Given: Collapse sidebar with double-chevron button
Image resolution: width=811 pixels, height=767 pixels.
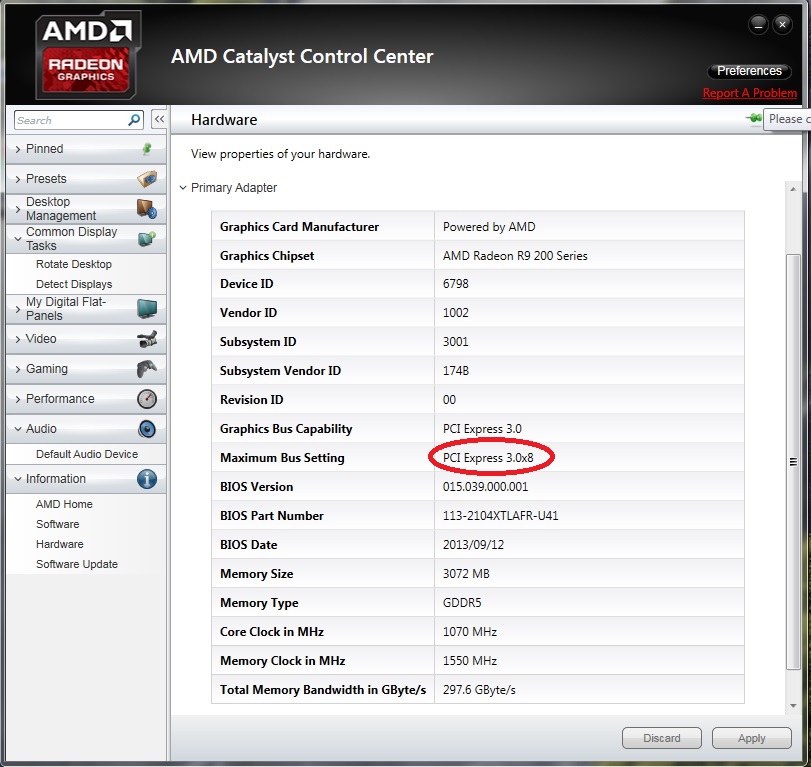Looking at the screenshot, I should pyautogui.click(x=159, y=119).
